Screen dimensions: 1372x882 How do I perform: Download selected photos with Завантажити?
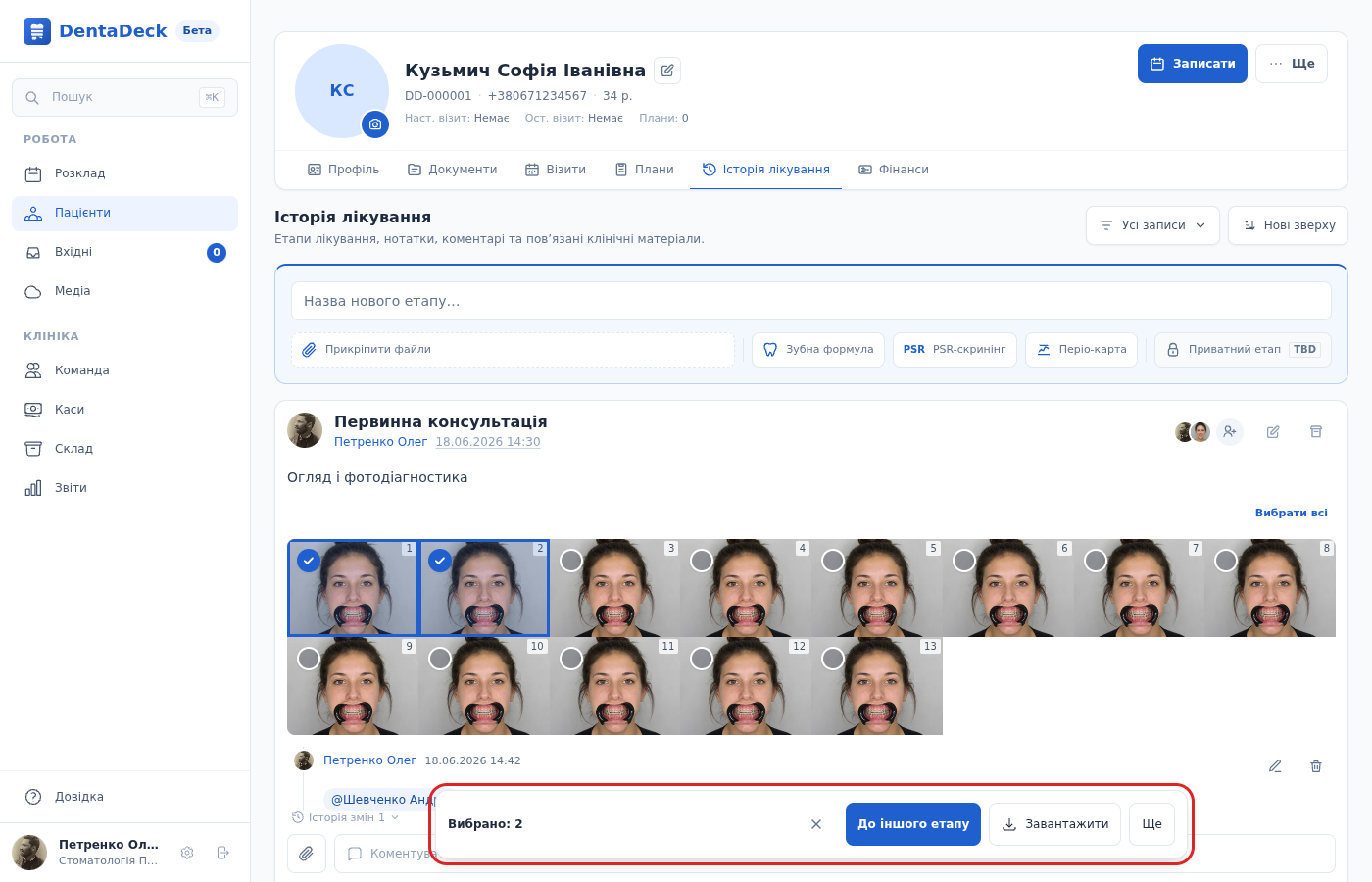point(1054,824)
